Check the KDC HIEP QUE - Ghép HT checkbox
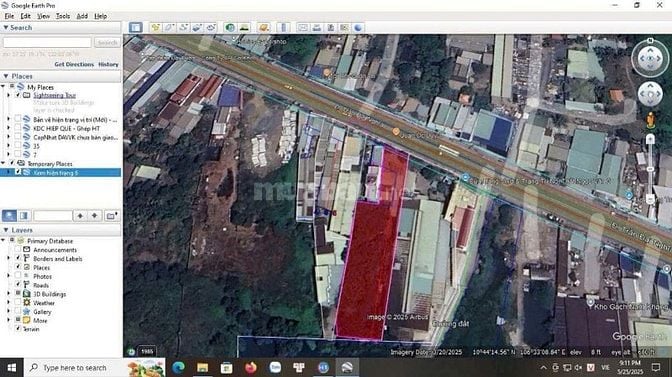Image resolution: width=672 pixels, height=377 pixels. (x=18, y=128)
